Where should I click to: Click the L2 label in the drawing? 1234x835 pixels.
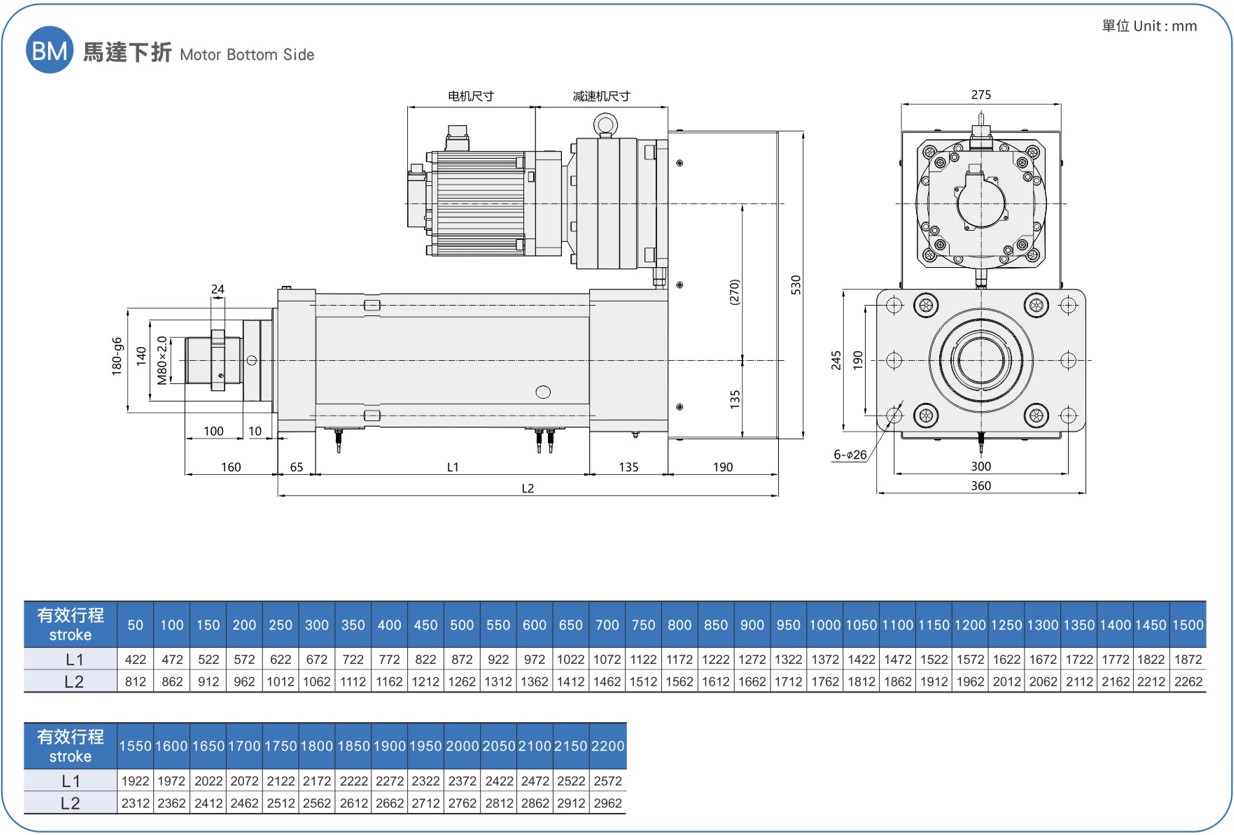tap(528, 488)
